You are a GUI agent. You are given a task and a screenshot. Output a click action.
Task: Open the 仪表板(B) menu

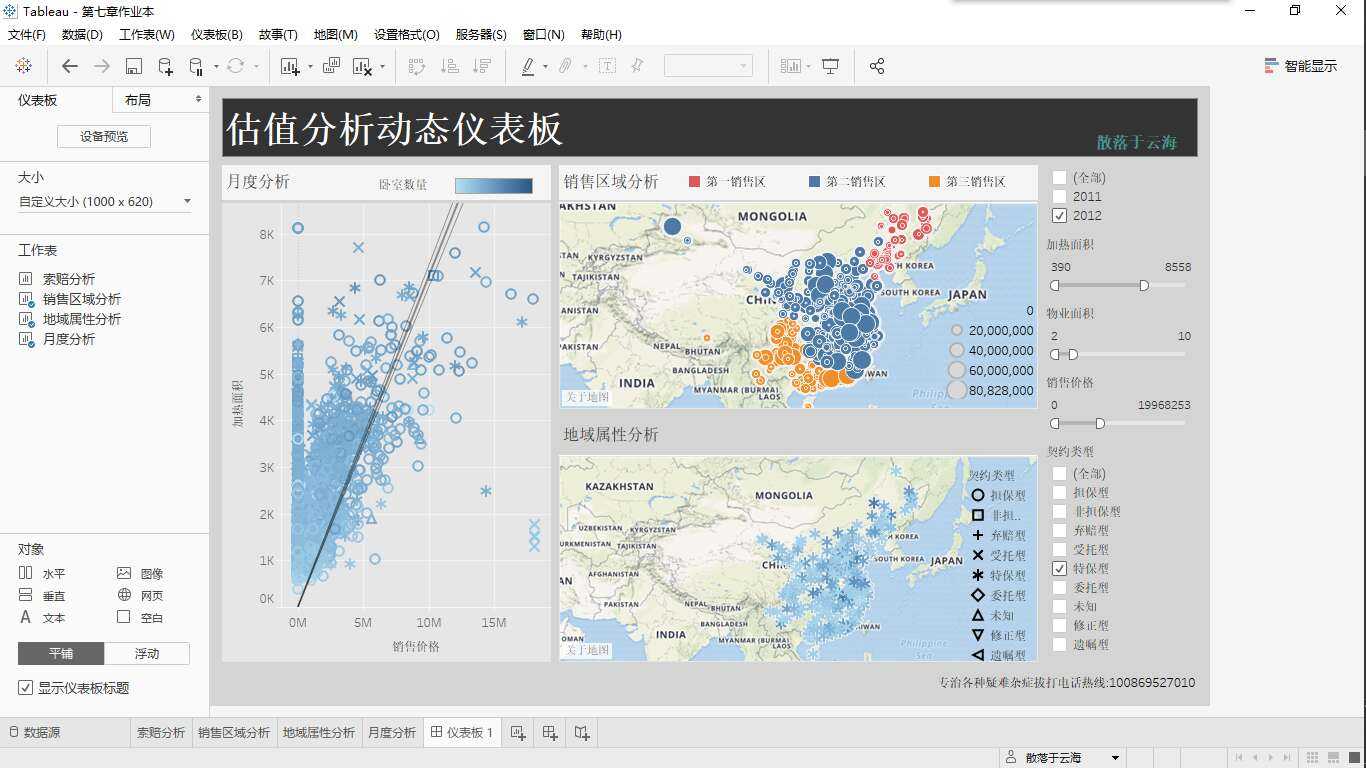tap(216, 34)
